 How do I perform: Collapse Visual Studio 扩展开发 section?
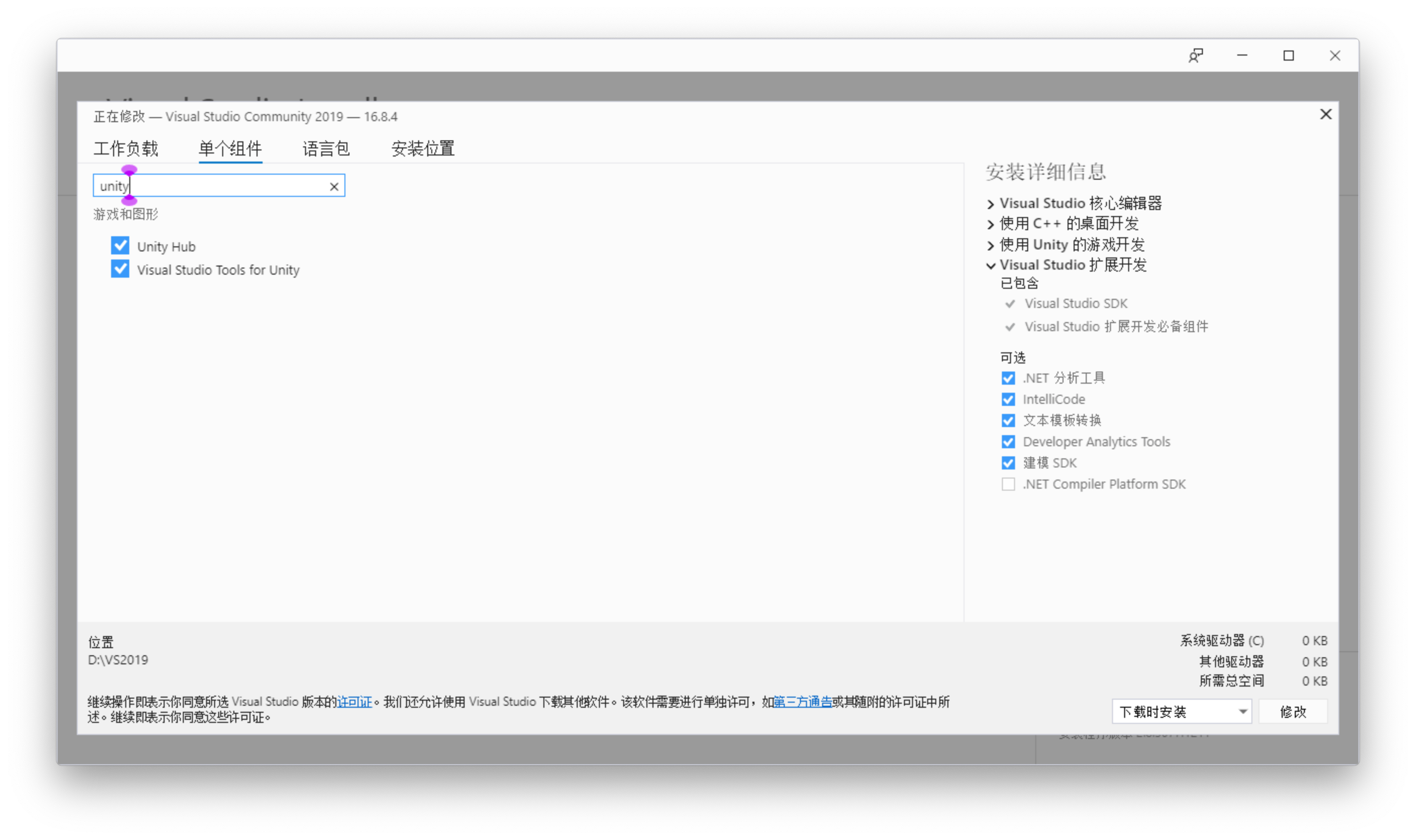990,265
